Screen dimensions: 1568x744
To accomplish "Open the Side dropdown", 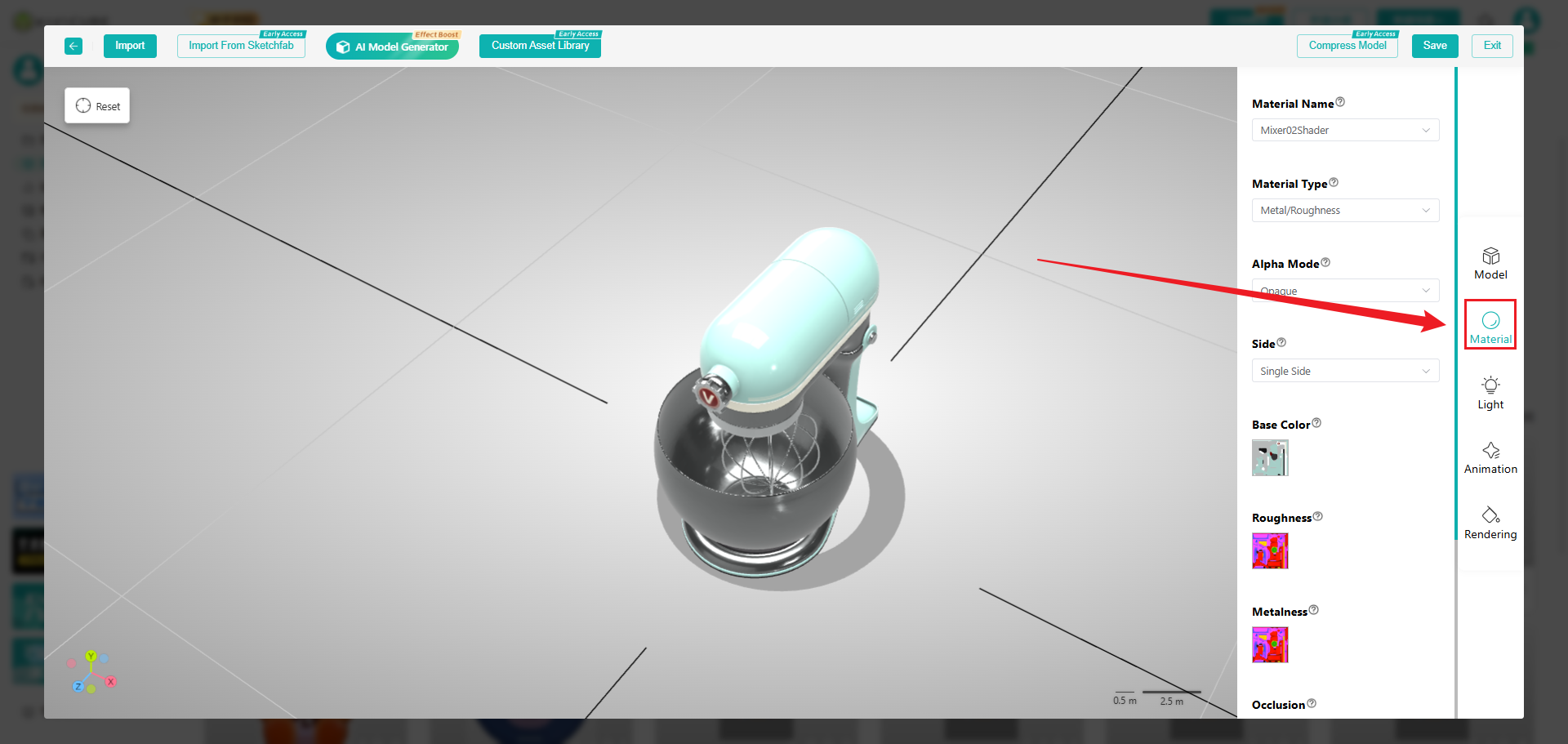I will pyautogui.click(x=1345, y=372).
